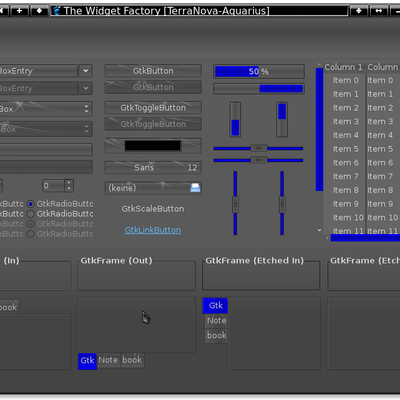Screen dimensions: 400x400
Task: Select Item 4 in Column 1
Action: coord(345,135)
